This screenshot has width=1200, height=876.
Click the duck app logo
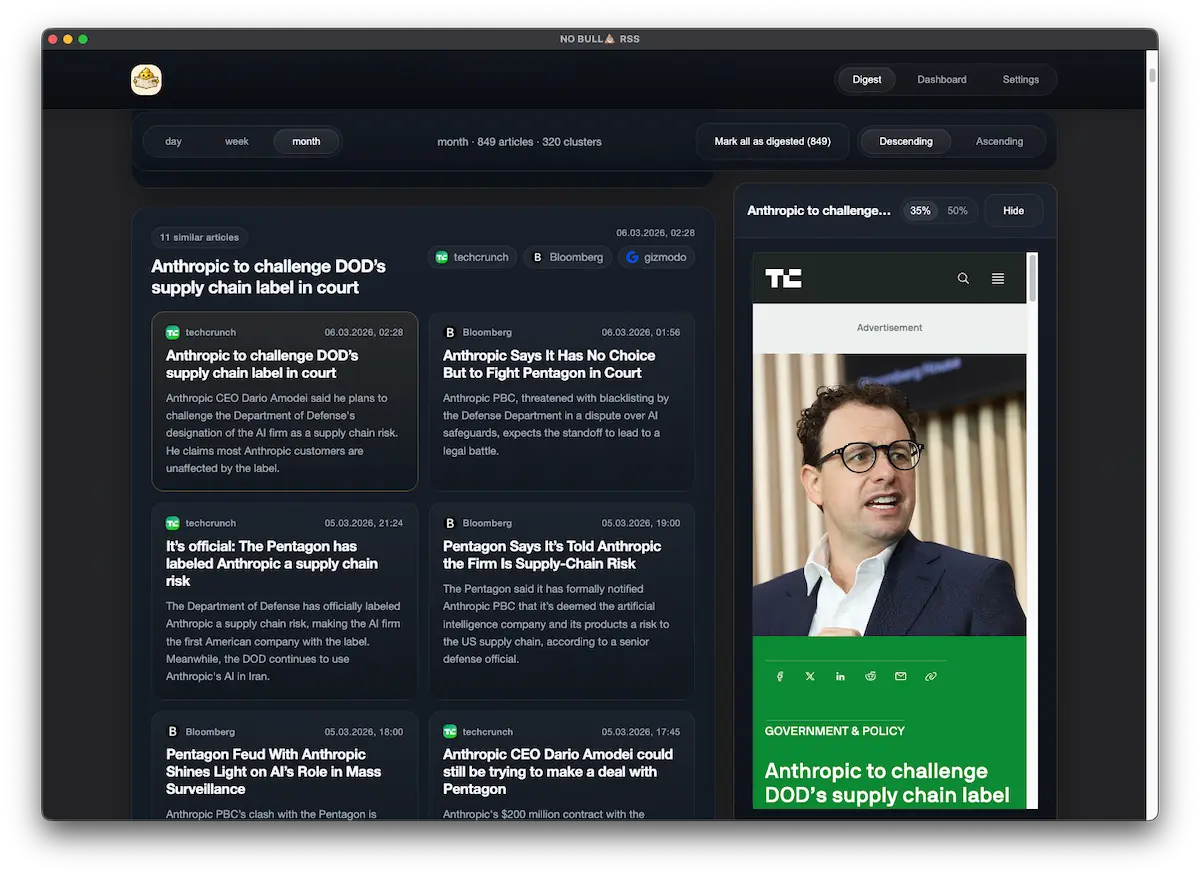(x=146, y=79)
